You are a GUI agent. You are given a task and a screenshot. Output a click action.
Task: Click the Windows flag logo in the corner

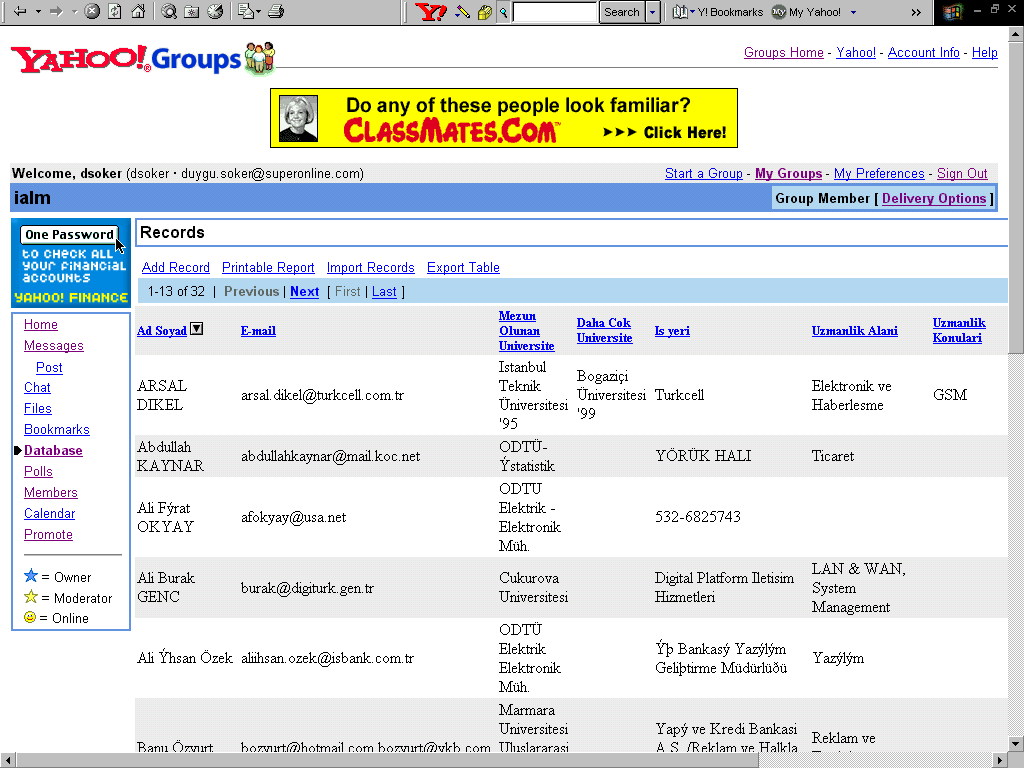953,12
